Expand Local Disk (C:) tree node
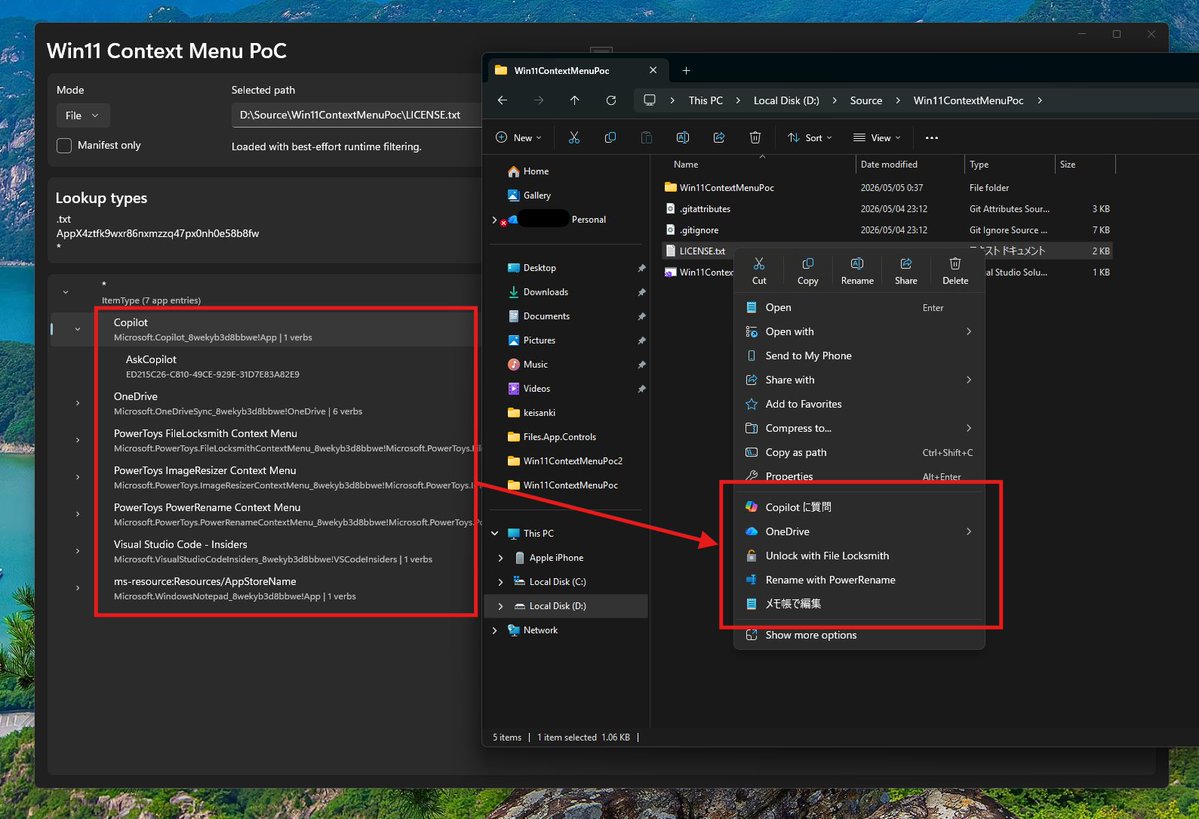This screenshot has width=1199, height=819. [501, 582]
